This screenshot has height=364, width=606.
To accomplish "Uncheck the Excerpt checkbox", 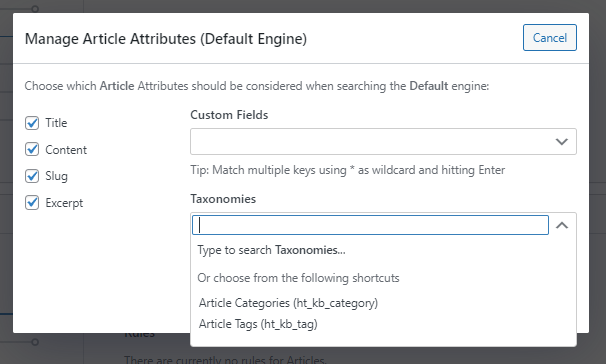I will [x=32, y=202].
